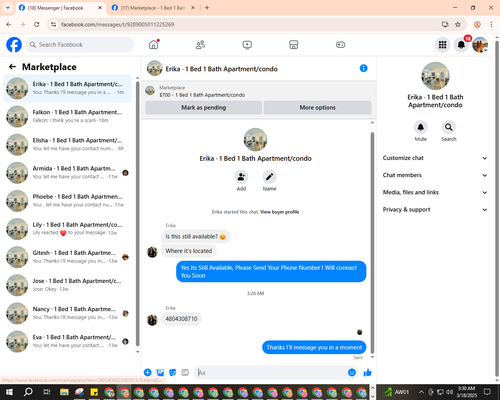Go to the Home feed icon
Viewport: 500px width, 400px height.
point(154,44)
